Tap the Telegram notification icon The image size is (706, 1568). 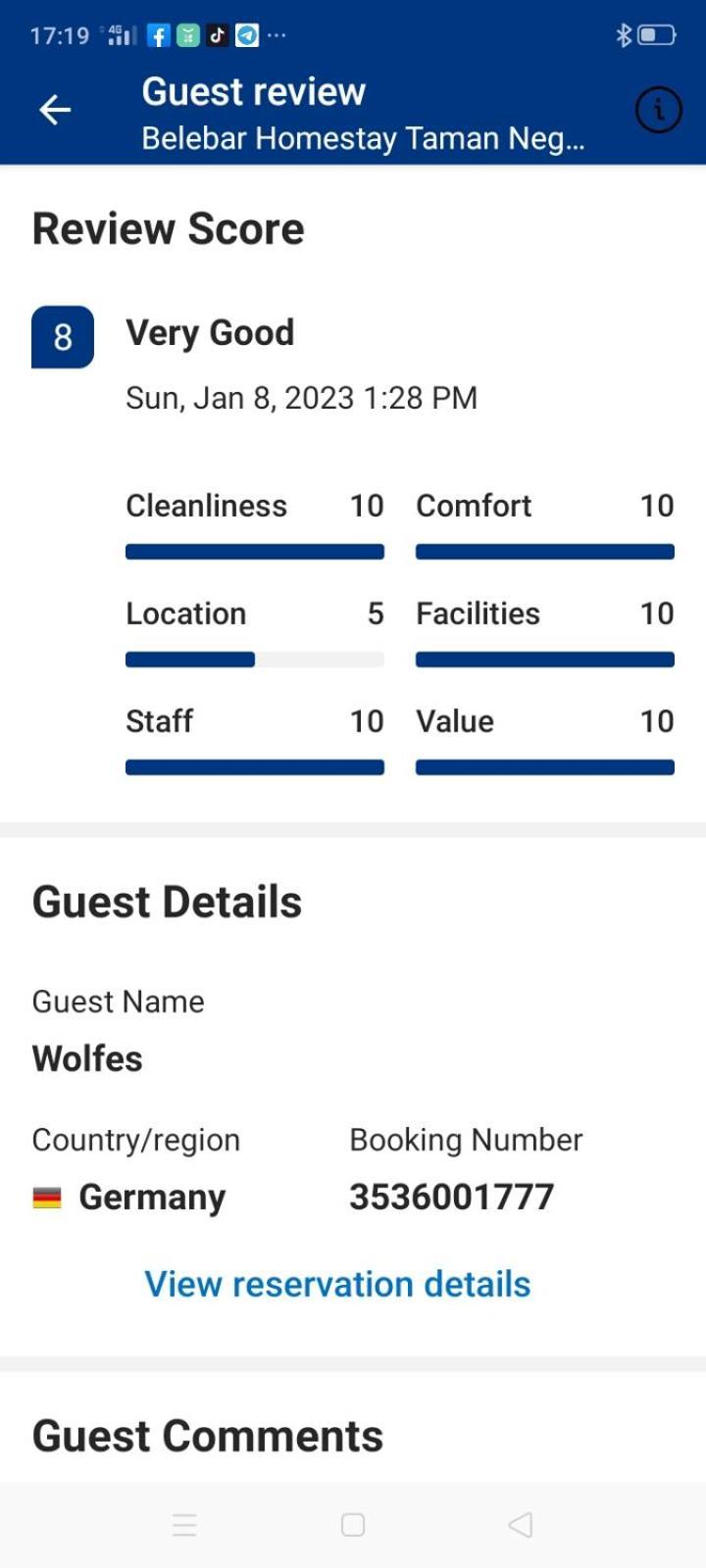point(247,36)
